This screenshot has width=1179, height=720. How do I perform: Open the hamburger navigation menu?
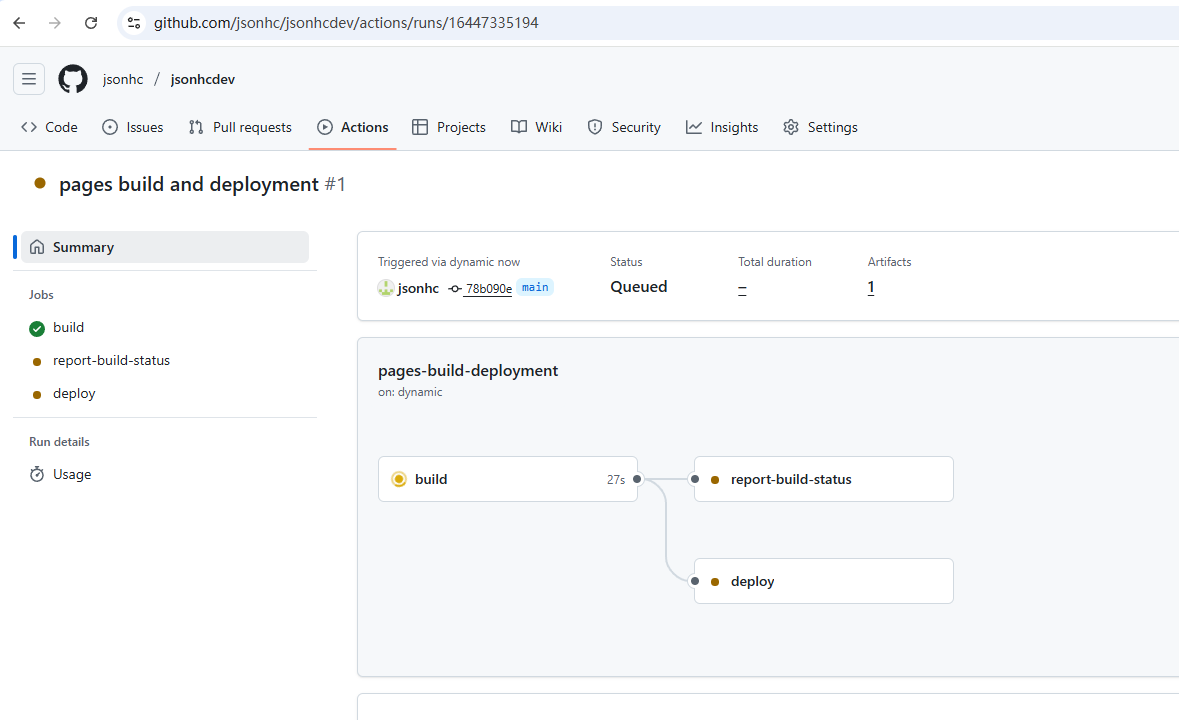(x=29, y=79)
